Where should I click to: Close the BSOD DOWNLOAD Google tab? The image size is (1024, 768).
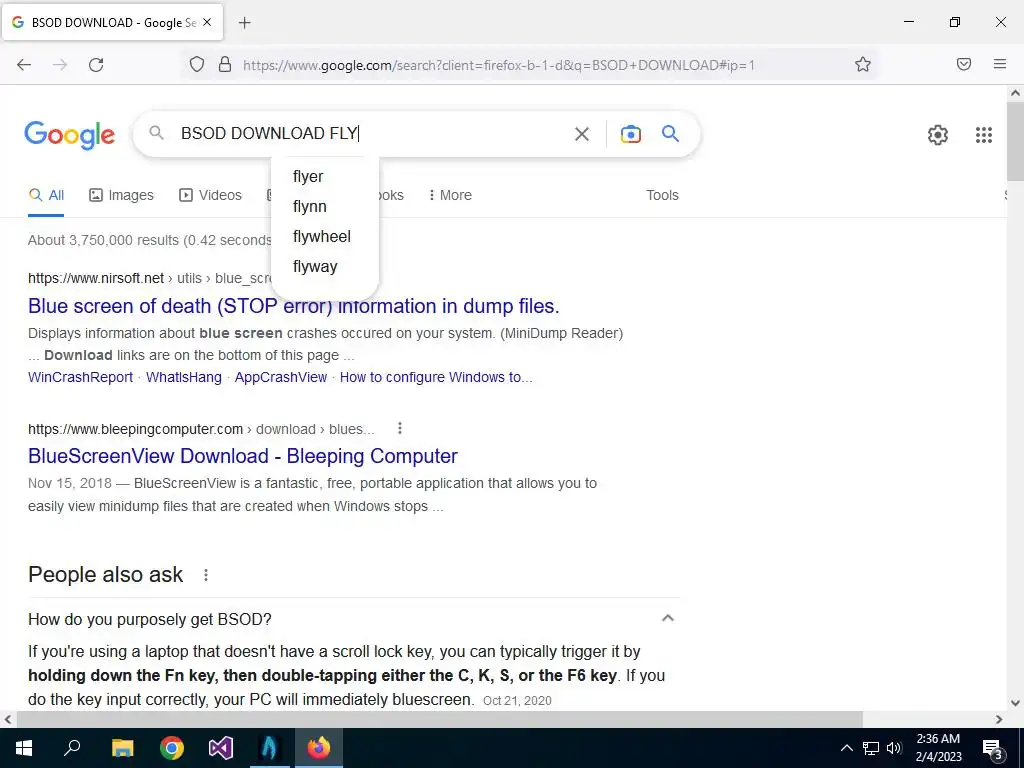(207, 22)
